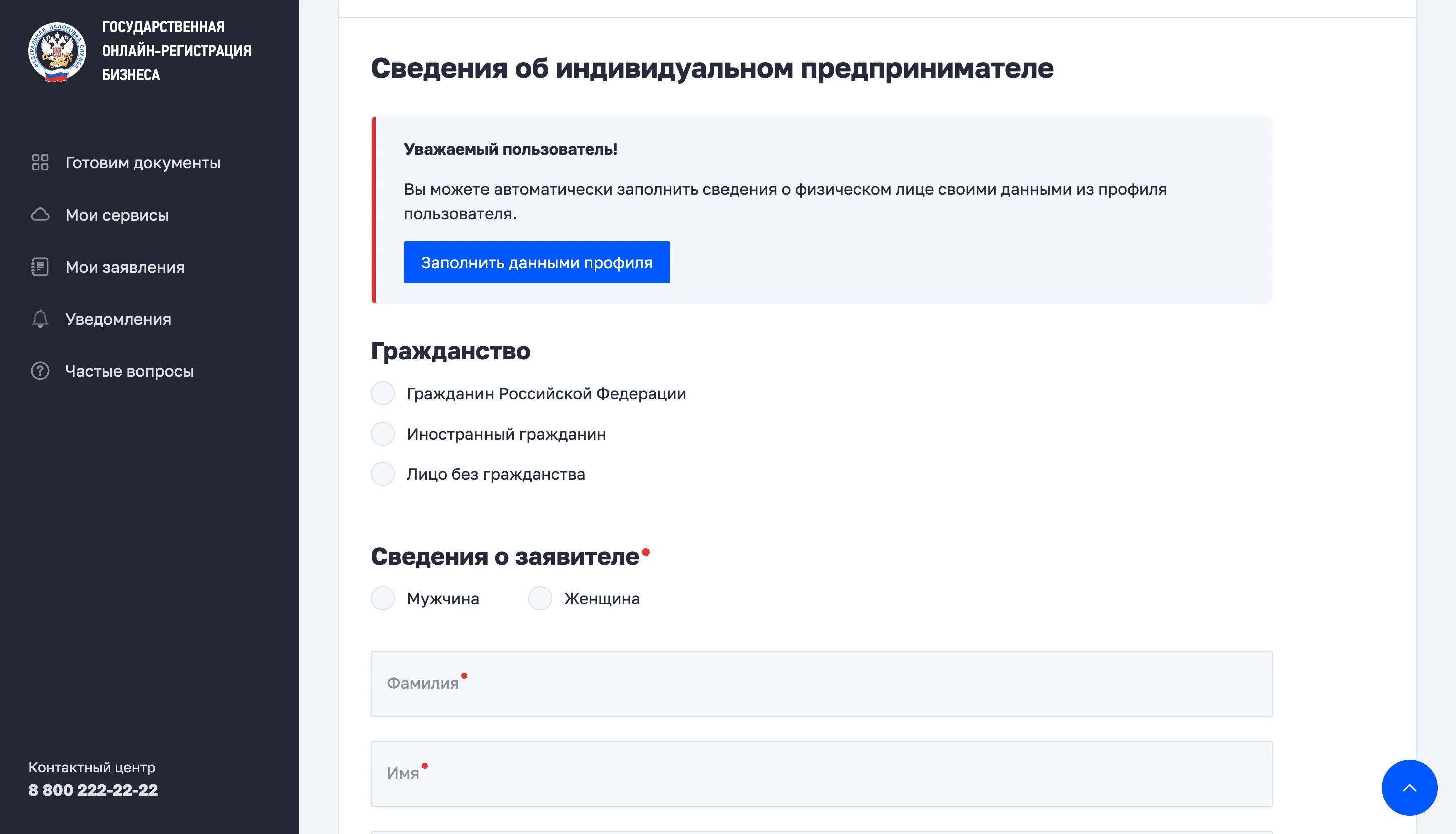1456x834 pixels.
Task: Choose Иностранный гражданин citizenship option
Action: pyautogui.click(x=382, y=434)
